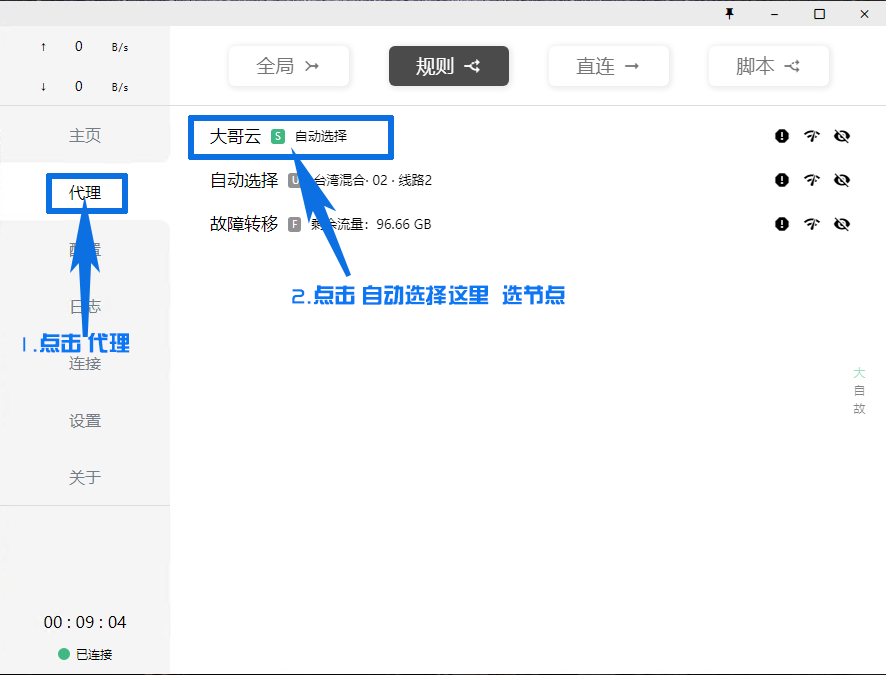
Task: Run latency test for 故障转移 group
Action: 812,224
